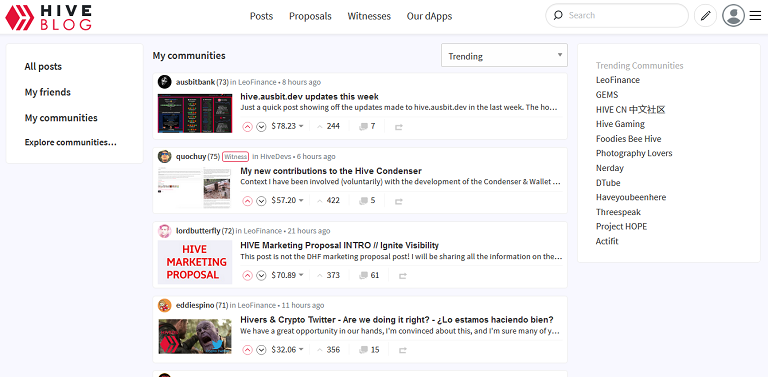Open the Nerday community link
This screenshot has width=768, height=377.
coord(610,168)
